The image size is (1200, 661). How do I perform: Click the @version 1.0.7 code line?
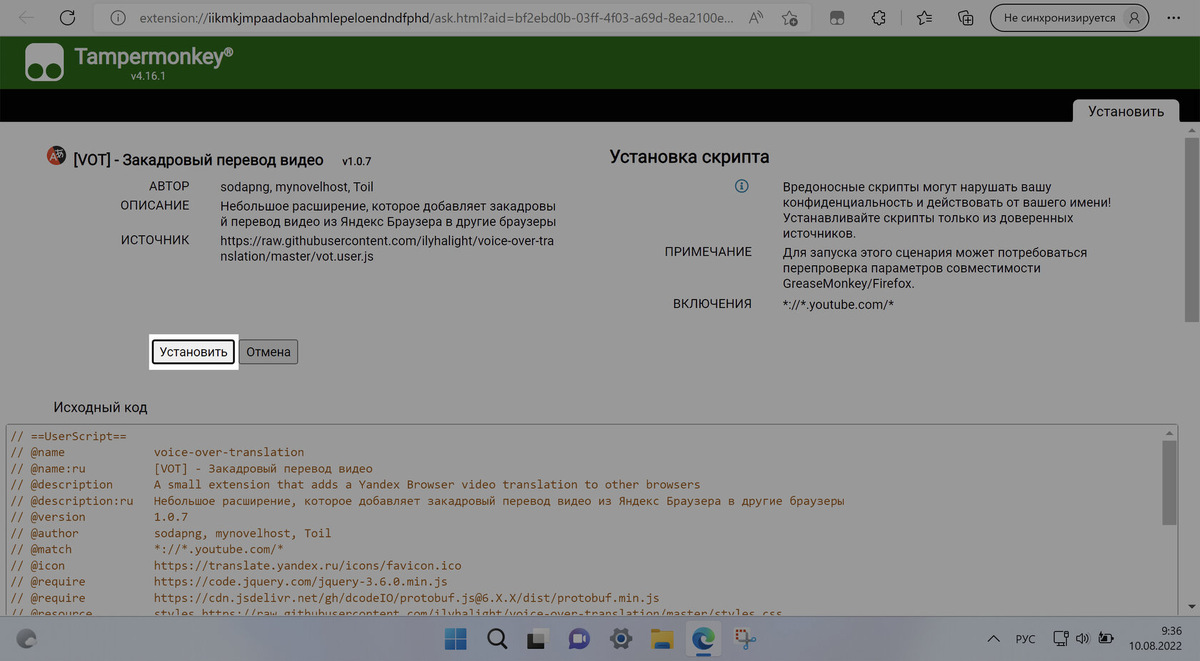tap(99, 517)
